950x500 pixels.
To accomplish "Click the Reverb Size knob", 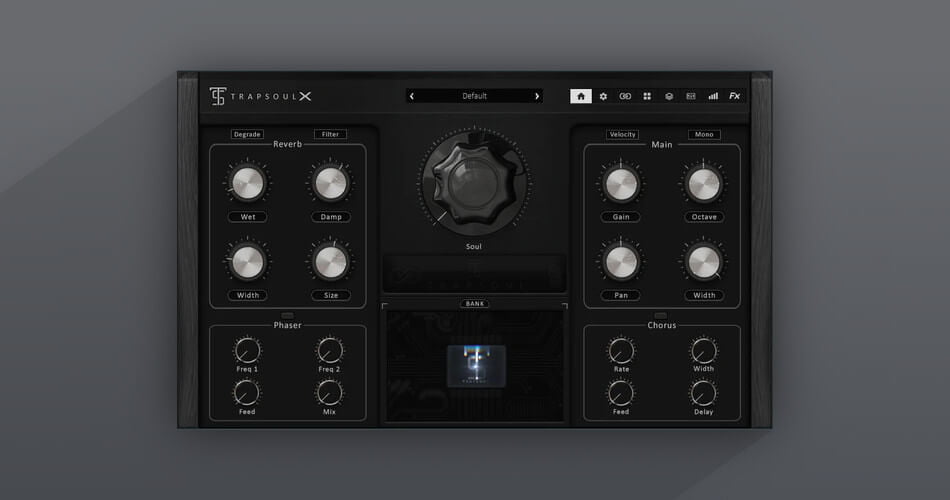I will (331, 262).
